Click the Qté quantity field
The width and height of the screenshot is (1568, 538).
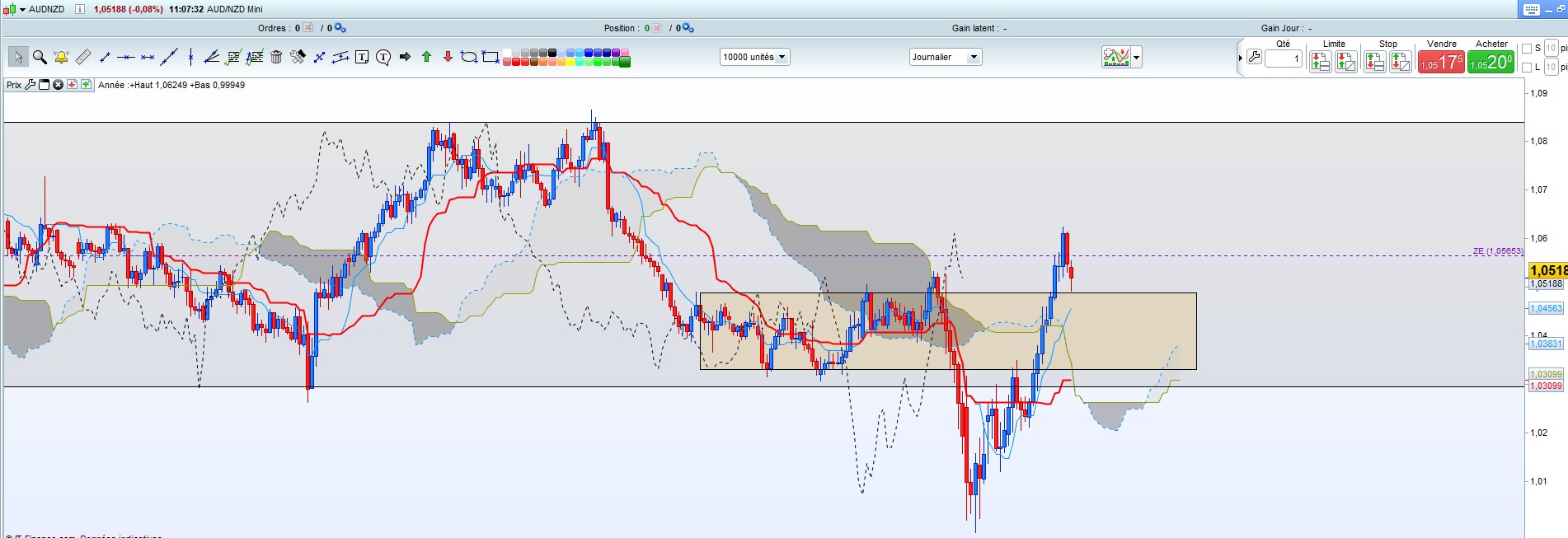pos(1284,58)
